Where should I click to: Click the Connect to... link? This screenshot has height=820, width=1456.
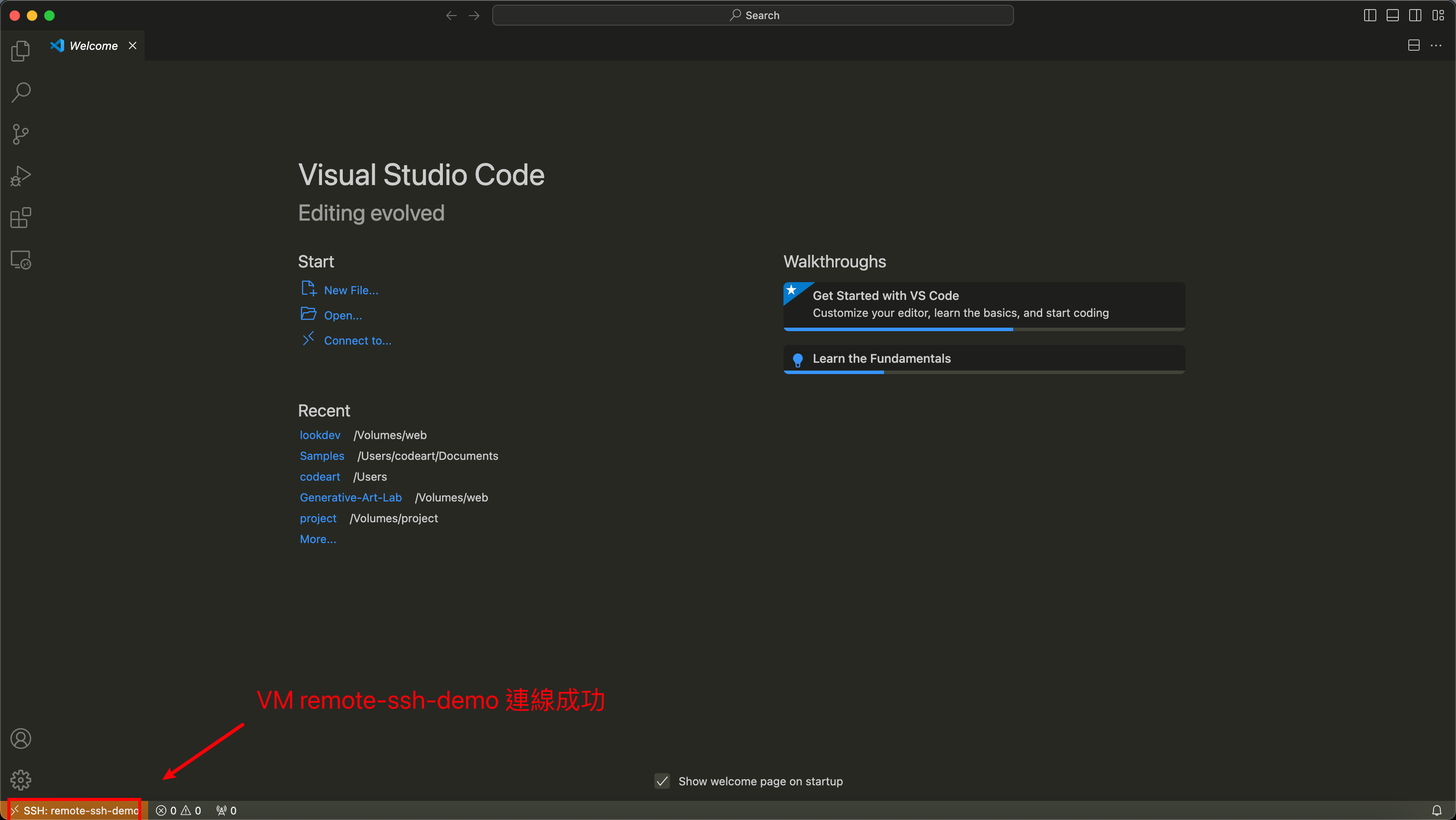click(357, 340)
